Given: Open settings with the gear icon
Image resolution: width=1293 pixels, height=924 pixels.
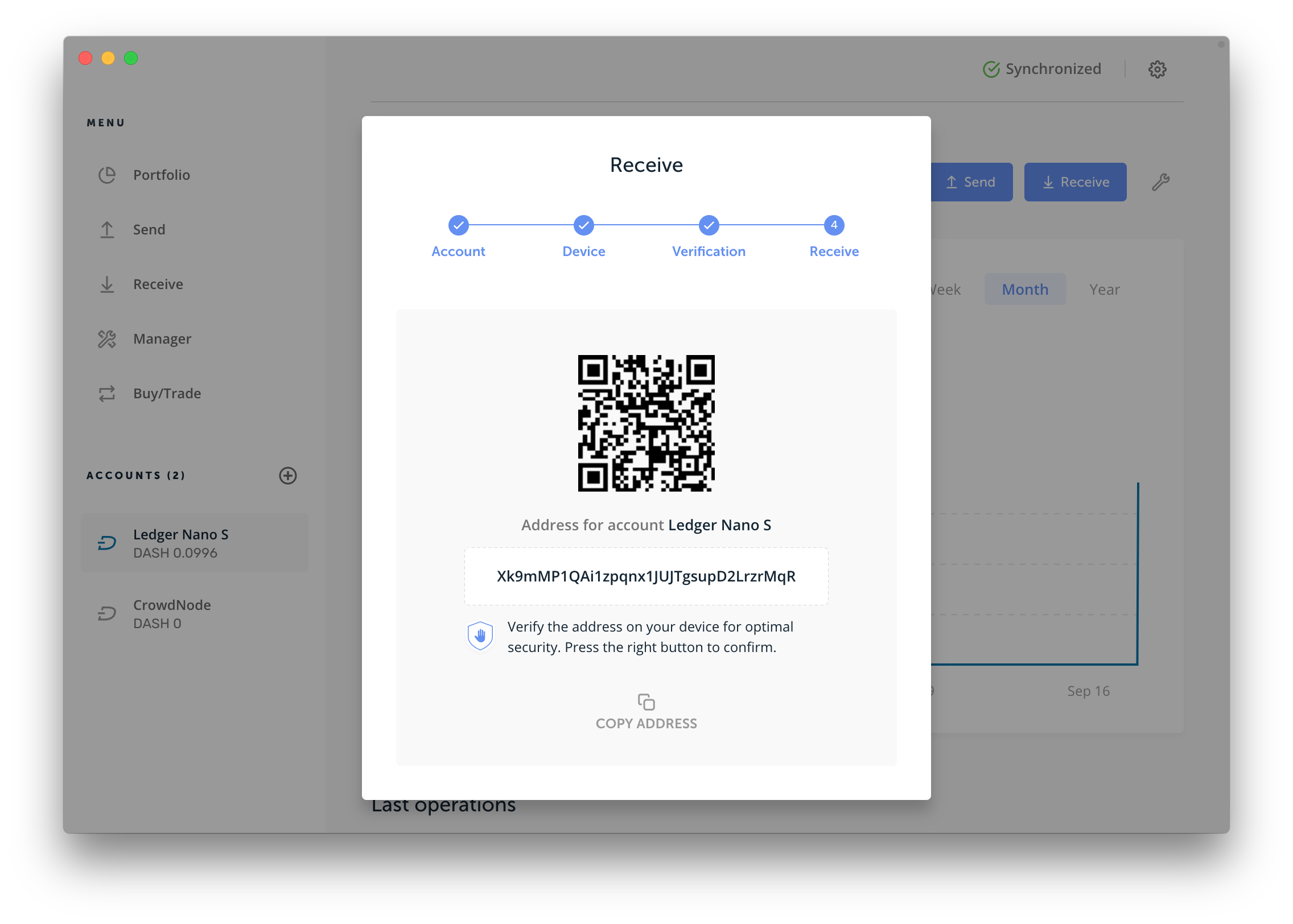Looking at the screenshot, I should tap(1157, 69).
